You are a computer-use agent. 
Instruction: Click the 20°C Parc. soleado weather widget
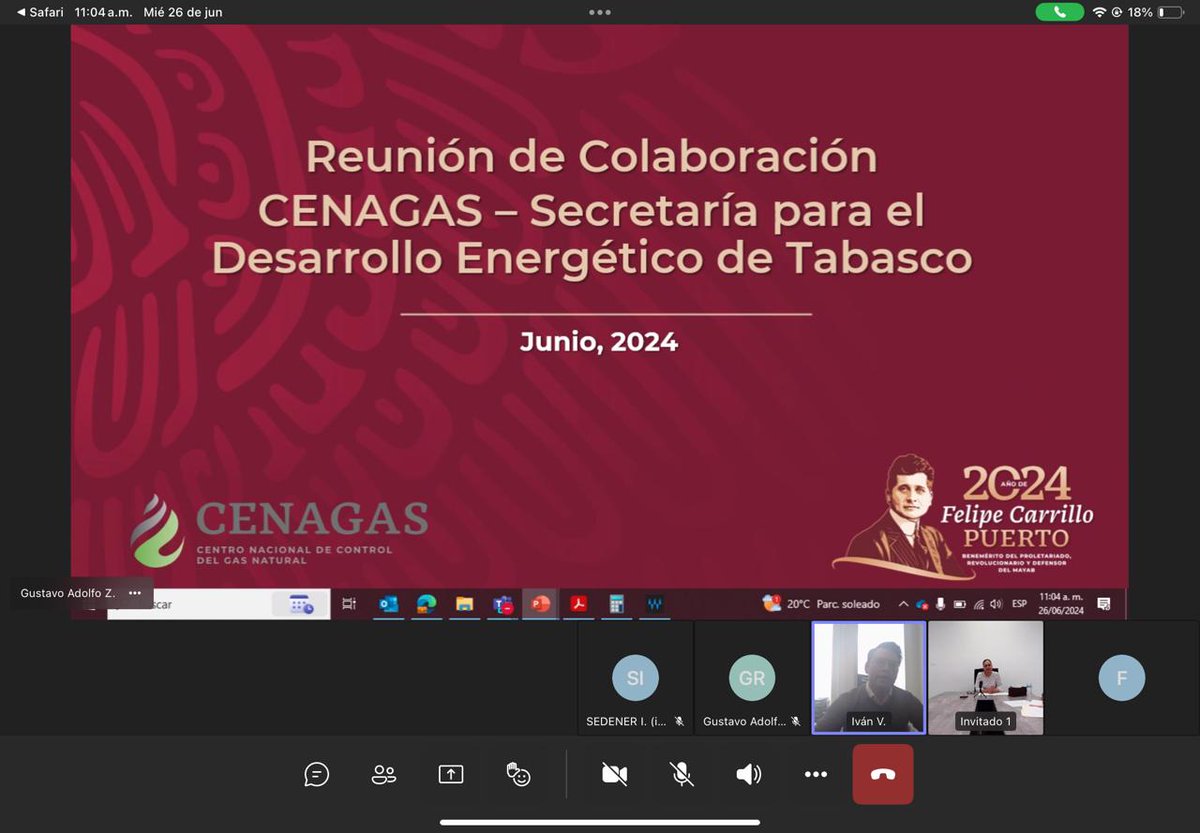[820, 604]
